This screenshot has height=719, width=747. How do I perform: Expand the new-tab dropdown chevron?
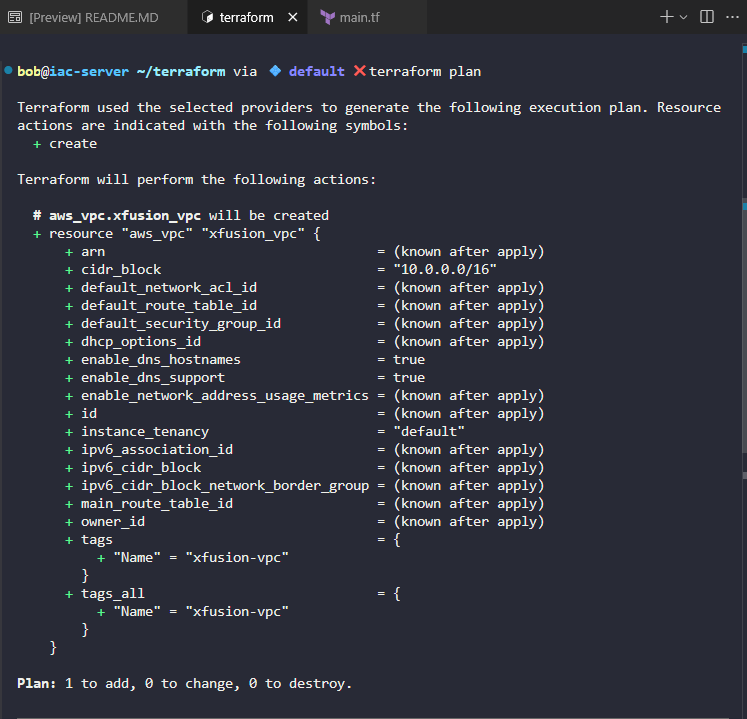(683, 18)
